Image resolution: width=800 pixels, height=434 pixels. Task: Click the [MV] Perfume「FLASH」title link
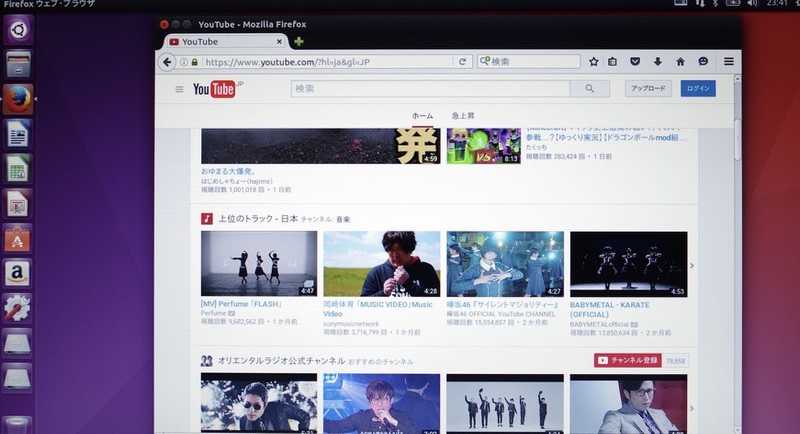241,304
